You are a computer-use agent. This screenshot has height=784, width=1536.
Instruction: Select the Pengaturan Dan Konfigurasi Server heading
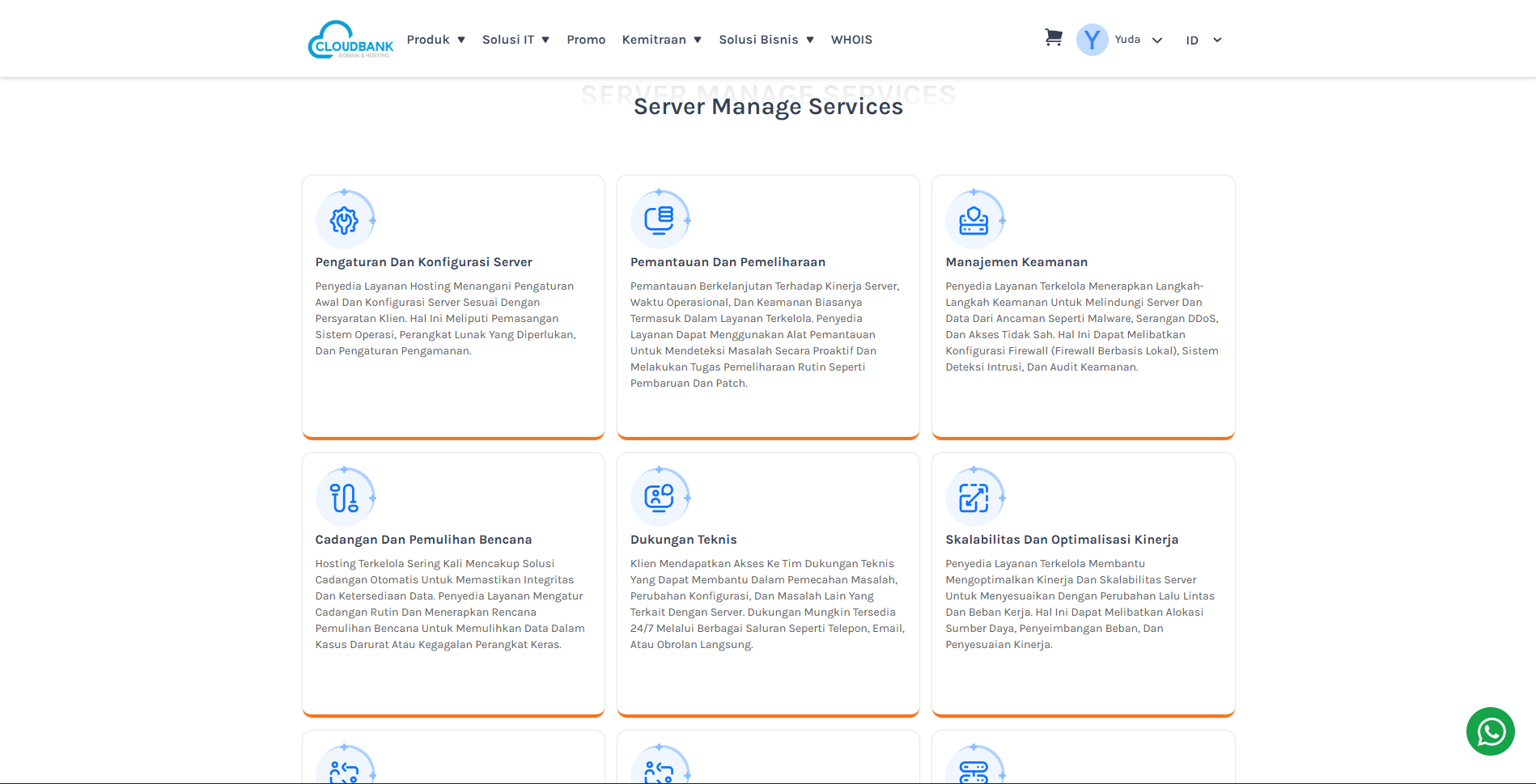coord(423,262)
